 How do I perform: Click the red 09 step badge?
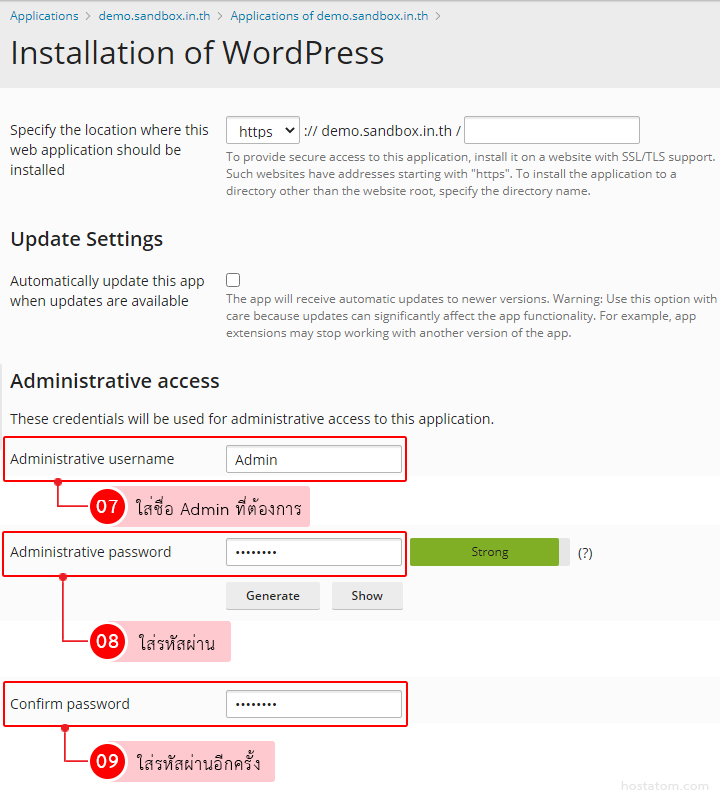click(107, 762)
